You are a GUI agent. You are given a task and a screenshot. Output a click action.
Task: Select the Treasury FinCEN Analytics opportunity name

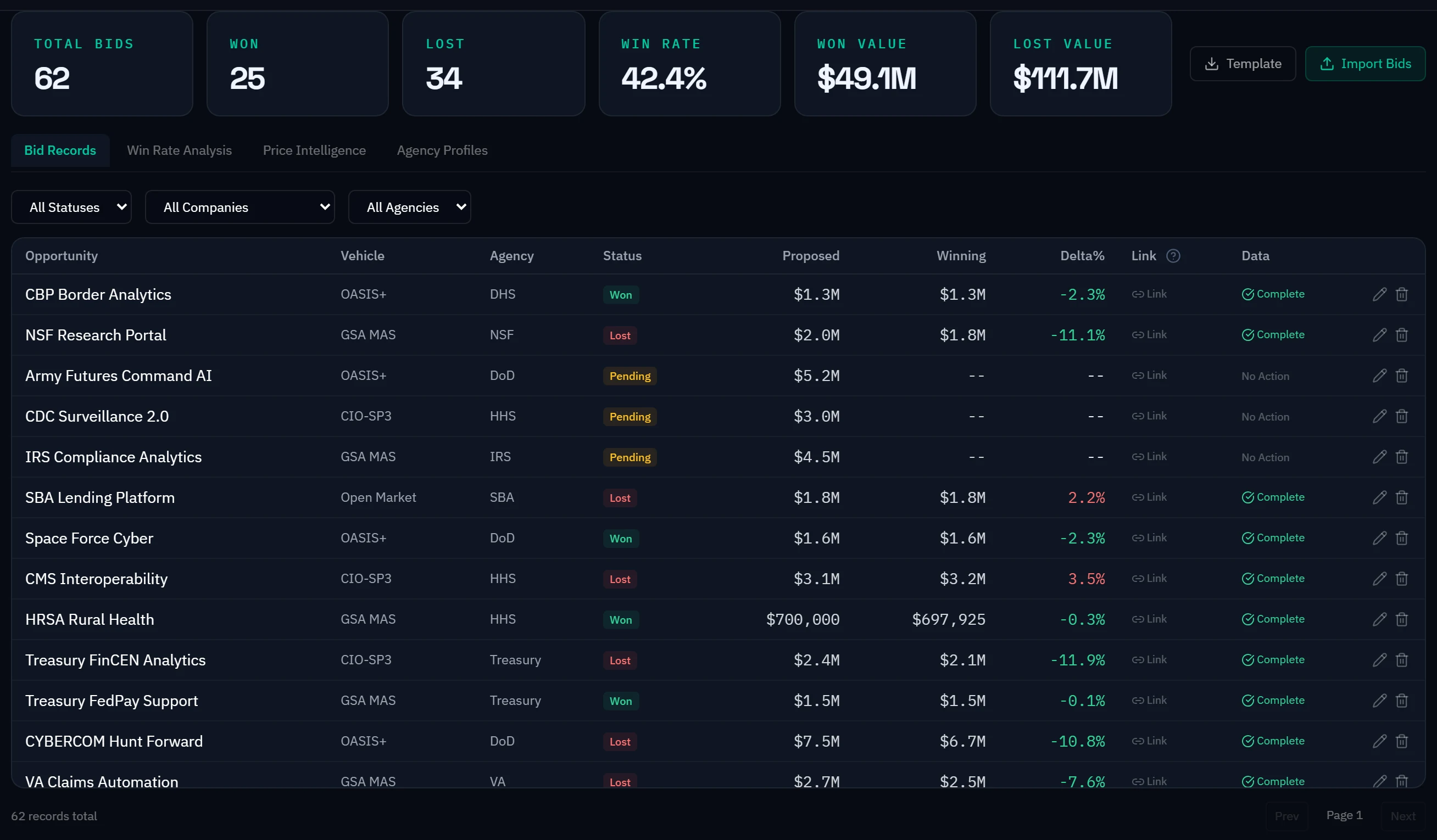(115, 660)
